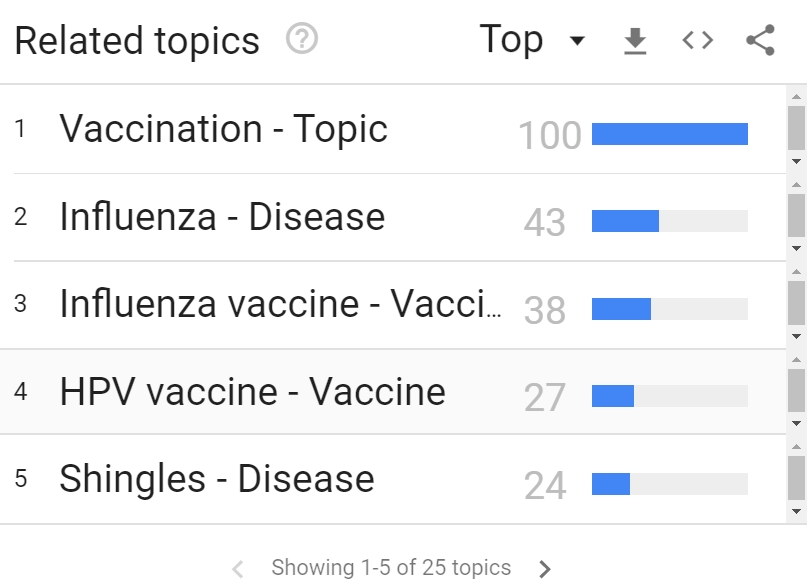Viewport: 807px width, 585px height.
Task: Select Influenza - Disease topic
Action: (222, 217)
